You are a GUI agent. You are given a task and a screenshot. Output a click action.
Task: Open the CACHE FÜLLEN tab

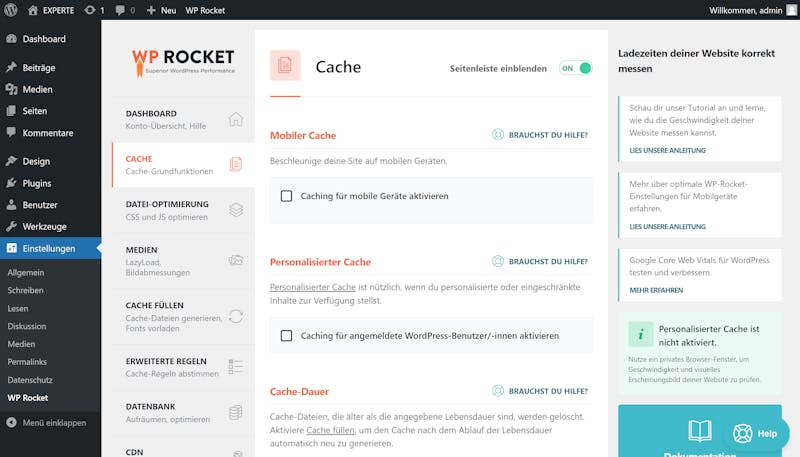coord(183,316)
